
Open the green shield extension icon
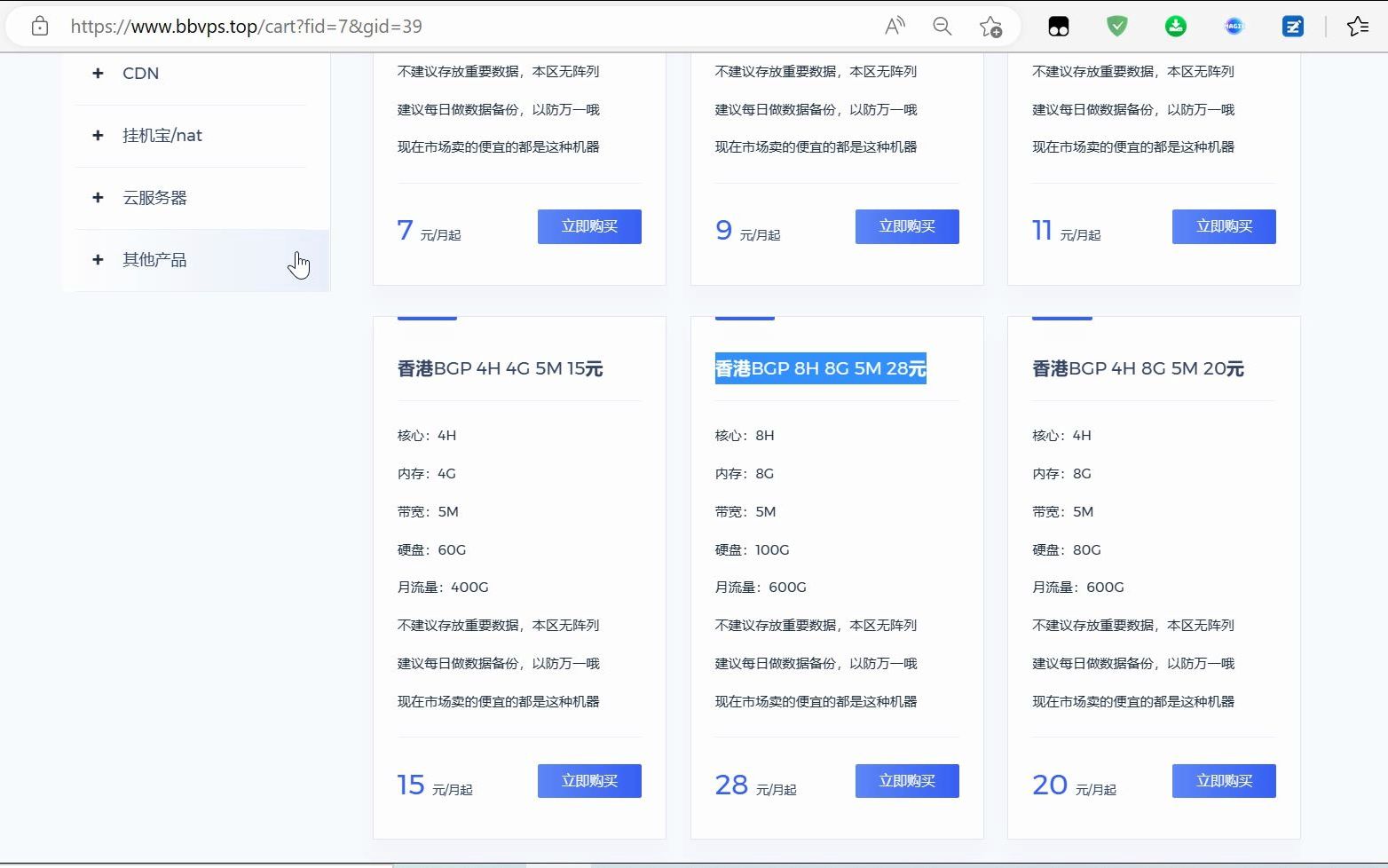1117,27
